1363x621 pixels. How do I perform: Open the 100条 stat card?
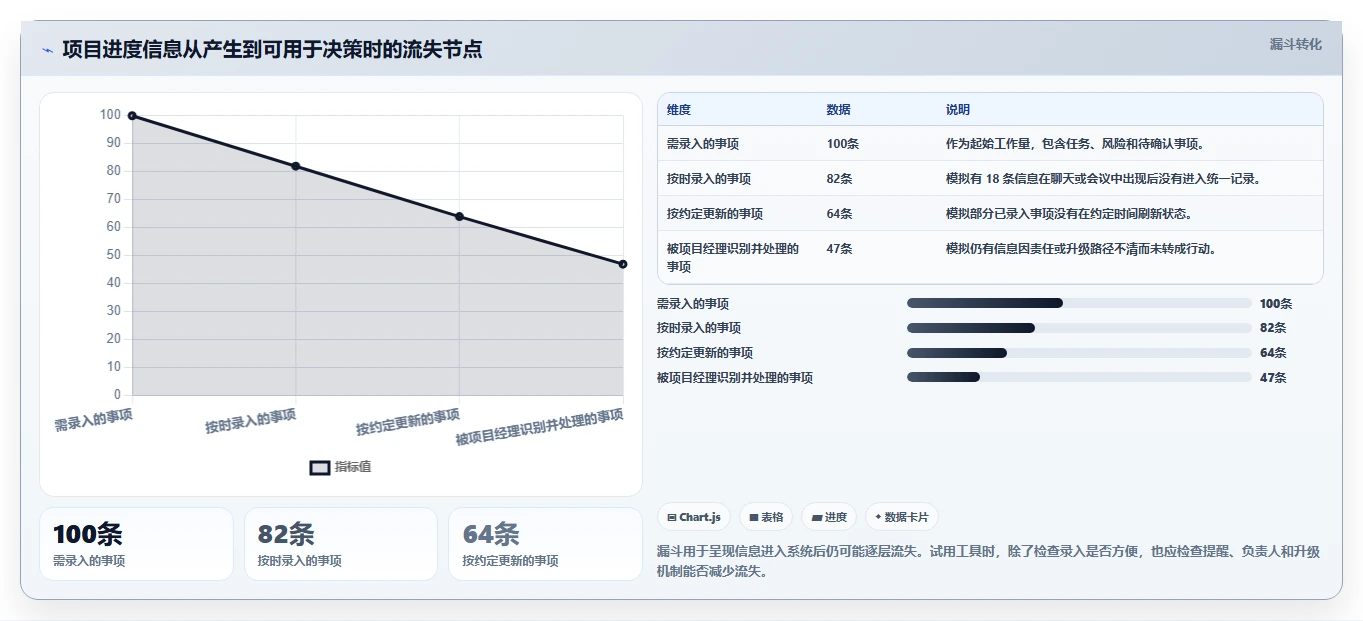pyautogui.click(x=136, y=544)
